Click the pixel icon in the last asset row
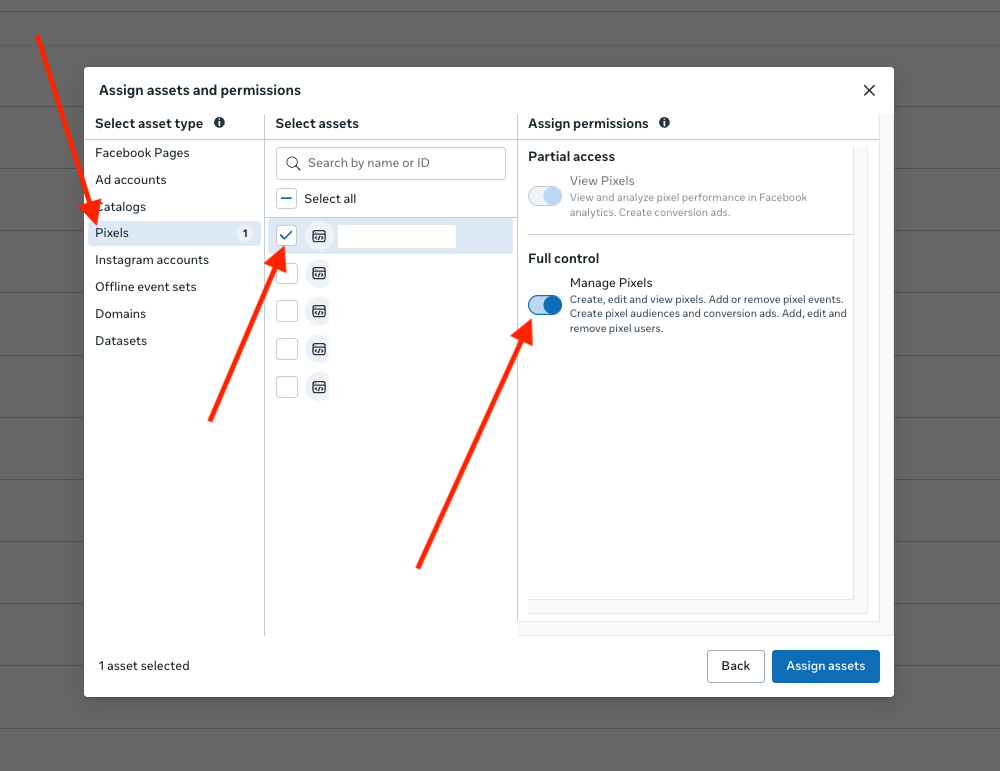Screen dimensions: 1000x771 pos(319,387)
